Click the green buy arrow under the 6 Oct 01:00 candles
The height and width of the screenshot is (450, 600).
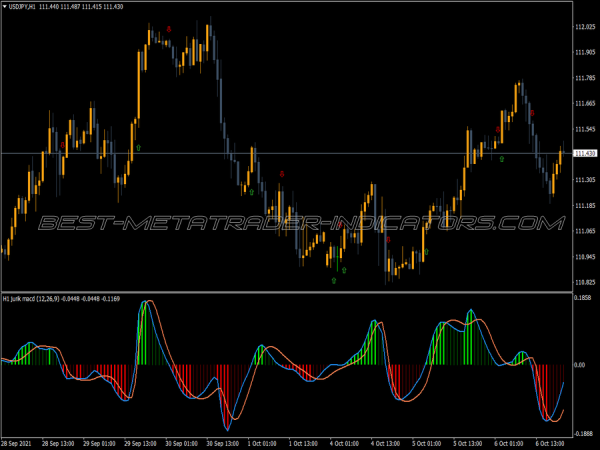(x=502, y=158)
